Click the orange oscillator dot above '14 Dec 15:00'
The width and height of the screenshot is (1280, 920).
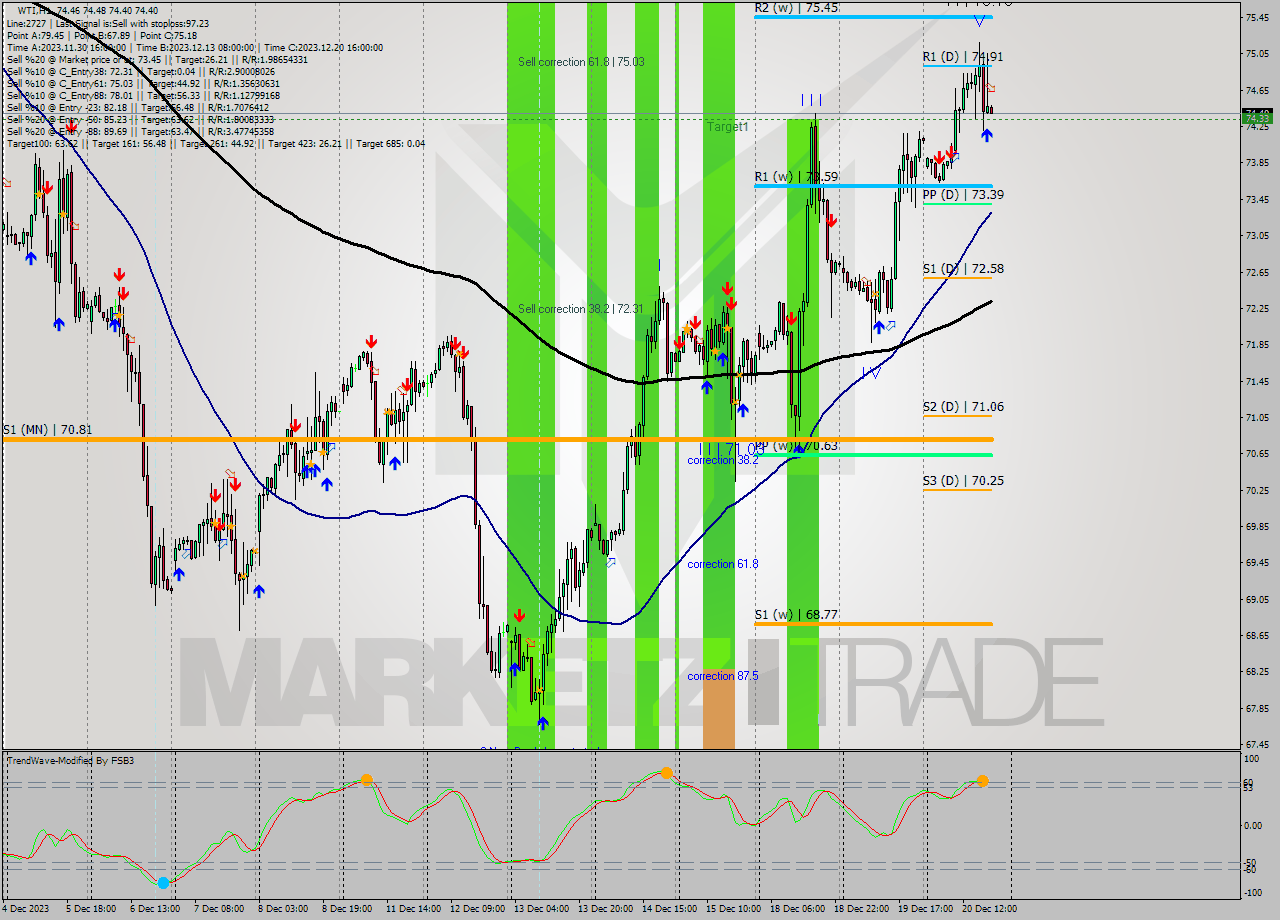pos(666,773)
